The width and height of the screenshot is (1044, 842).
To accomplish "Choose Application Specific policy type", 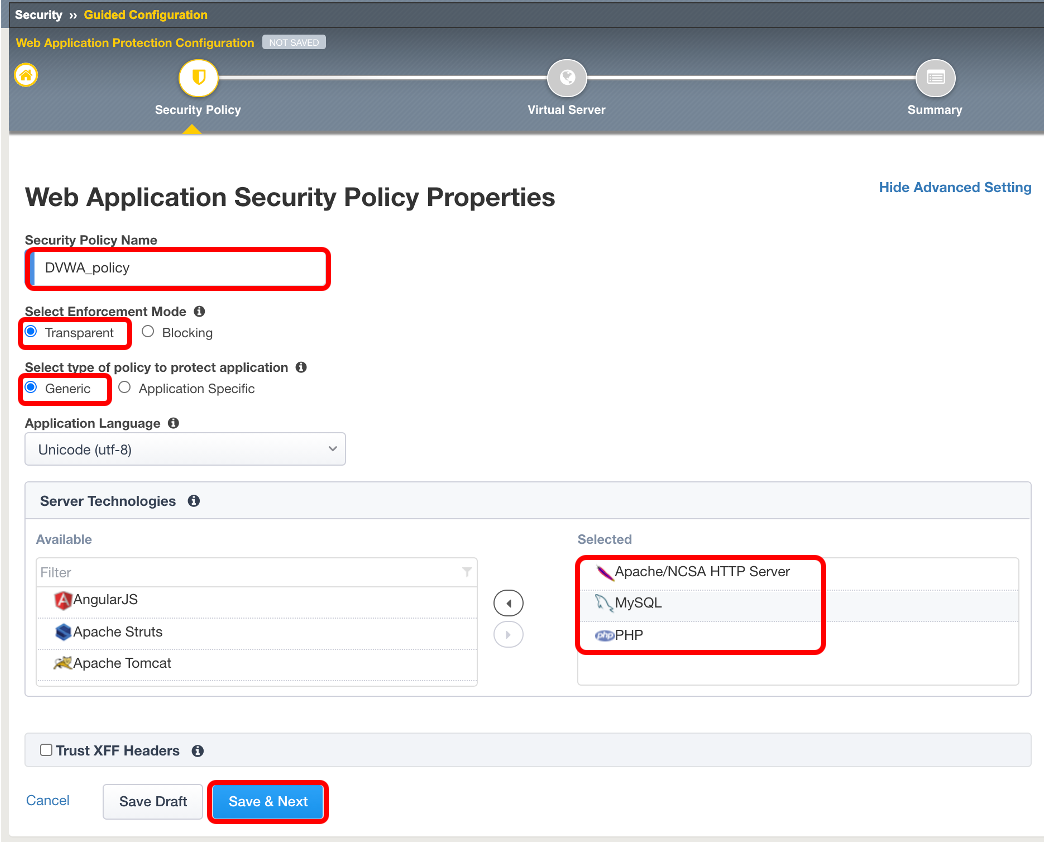I will click(x=125, y=387).
